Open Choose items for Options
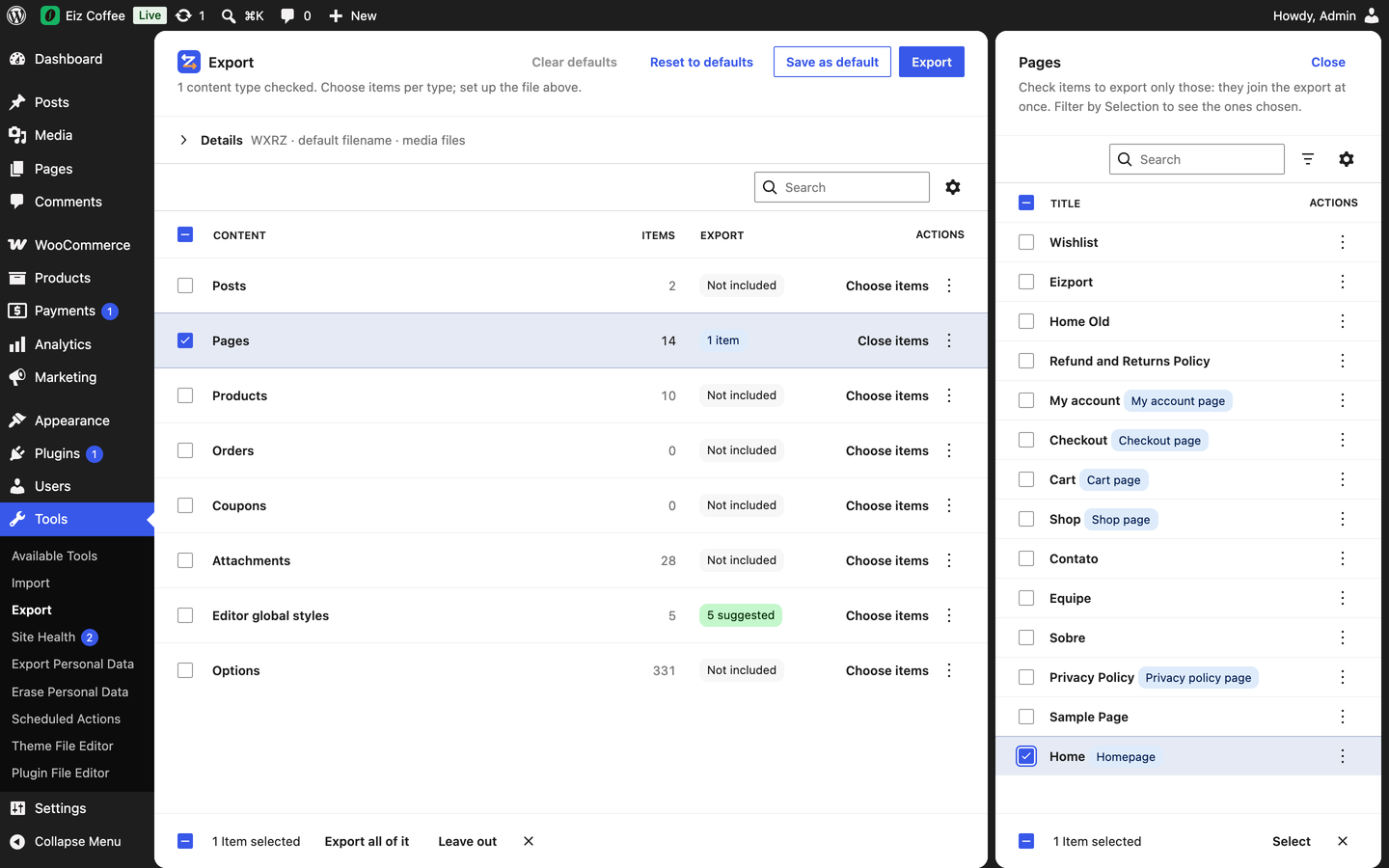 coord(887,670)
